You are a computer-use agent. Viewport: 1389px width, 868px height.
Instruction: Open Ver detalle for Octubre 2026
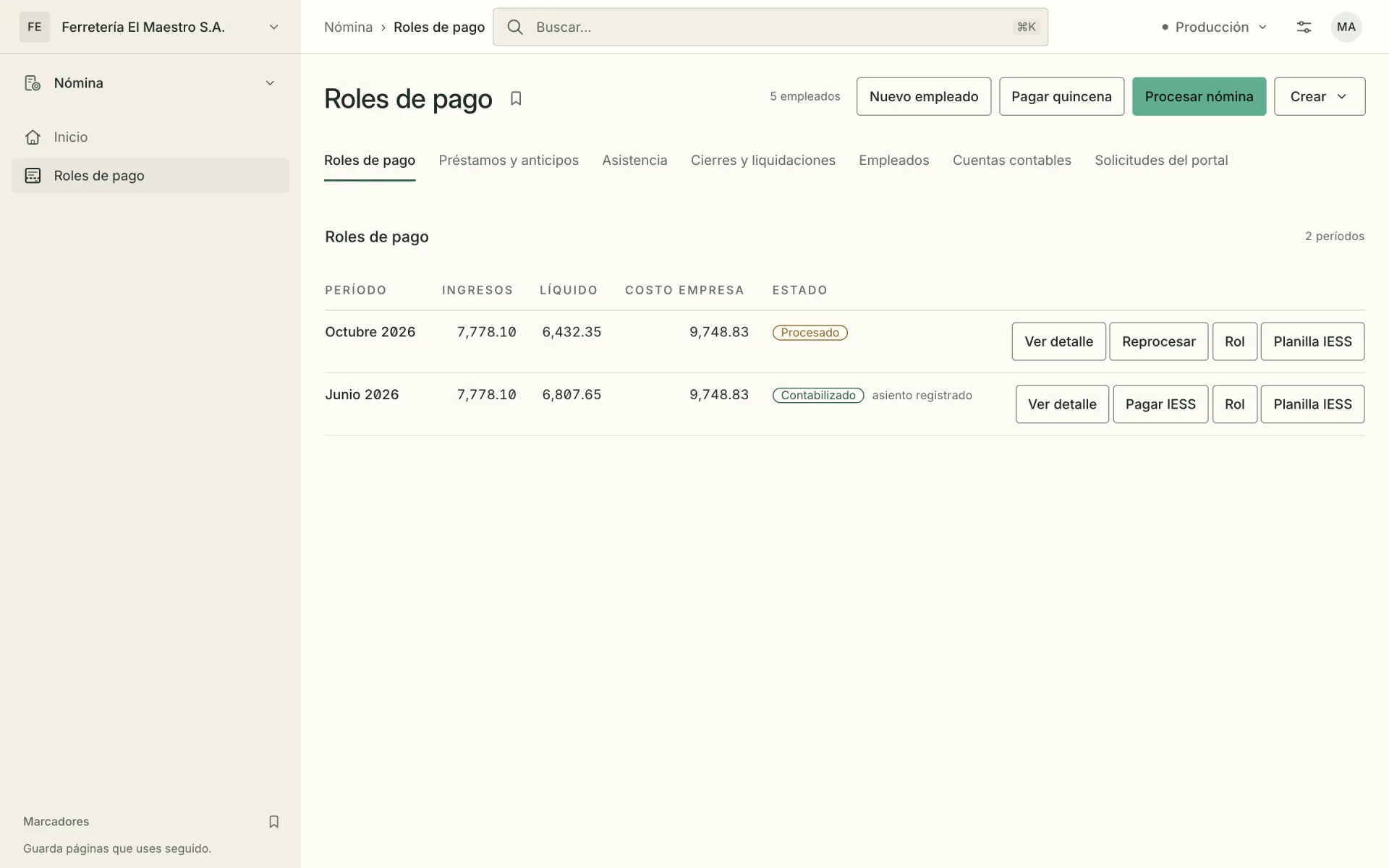[1058, 341]
